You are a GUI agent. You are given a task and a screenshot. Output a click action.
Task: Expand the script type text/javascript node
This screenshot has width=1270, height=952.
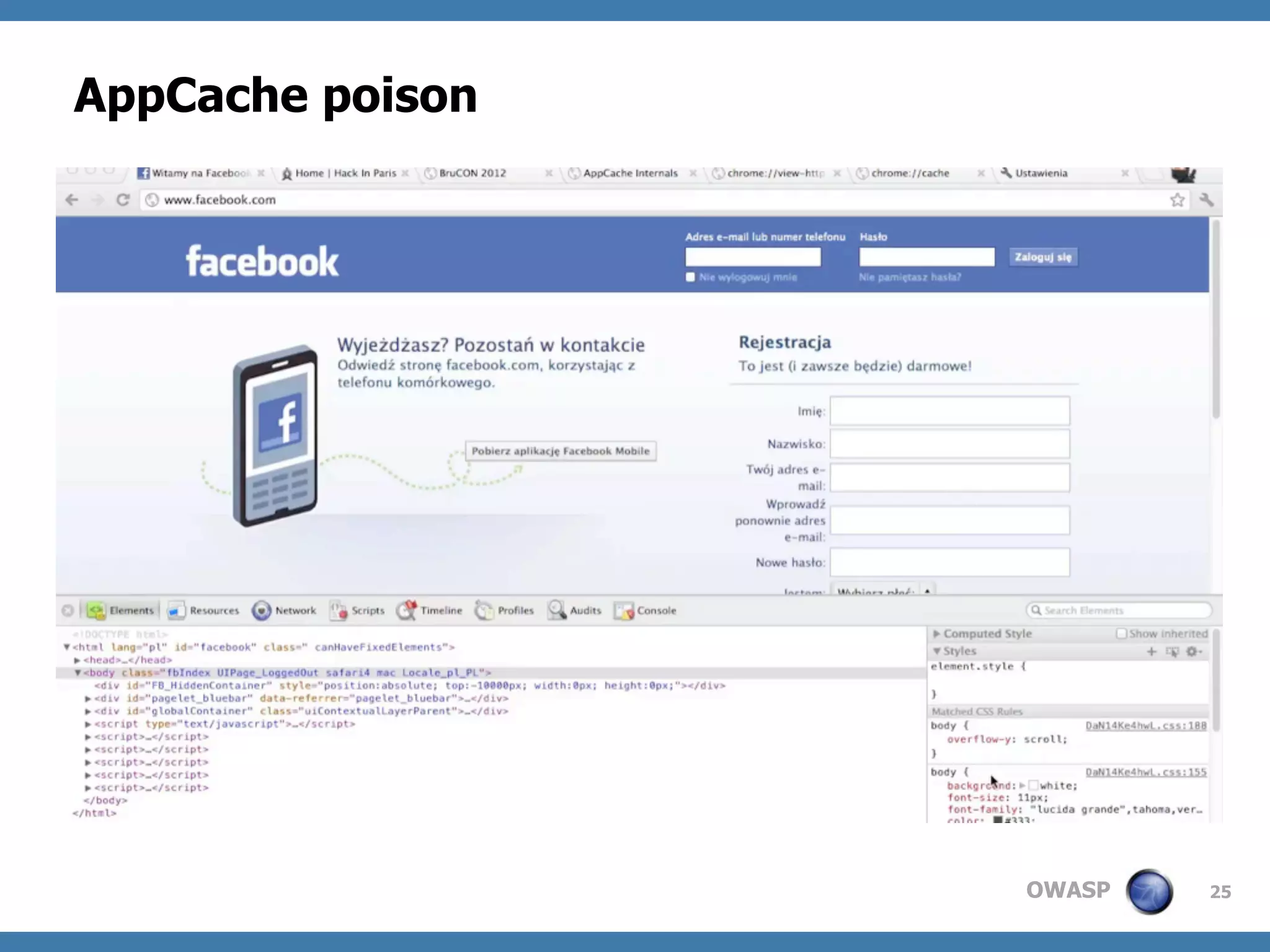88,724
